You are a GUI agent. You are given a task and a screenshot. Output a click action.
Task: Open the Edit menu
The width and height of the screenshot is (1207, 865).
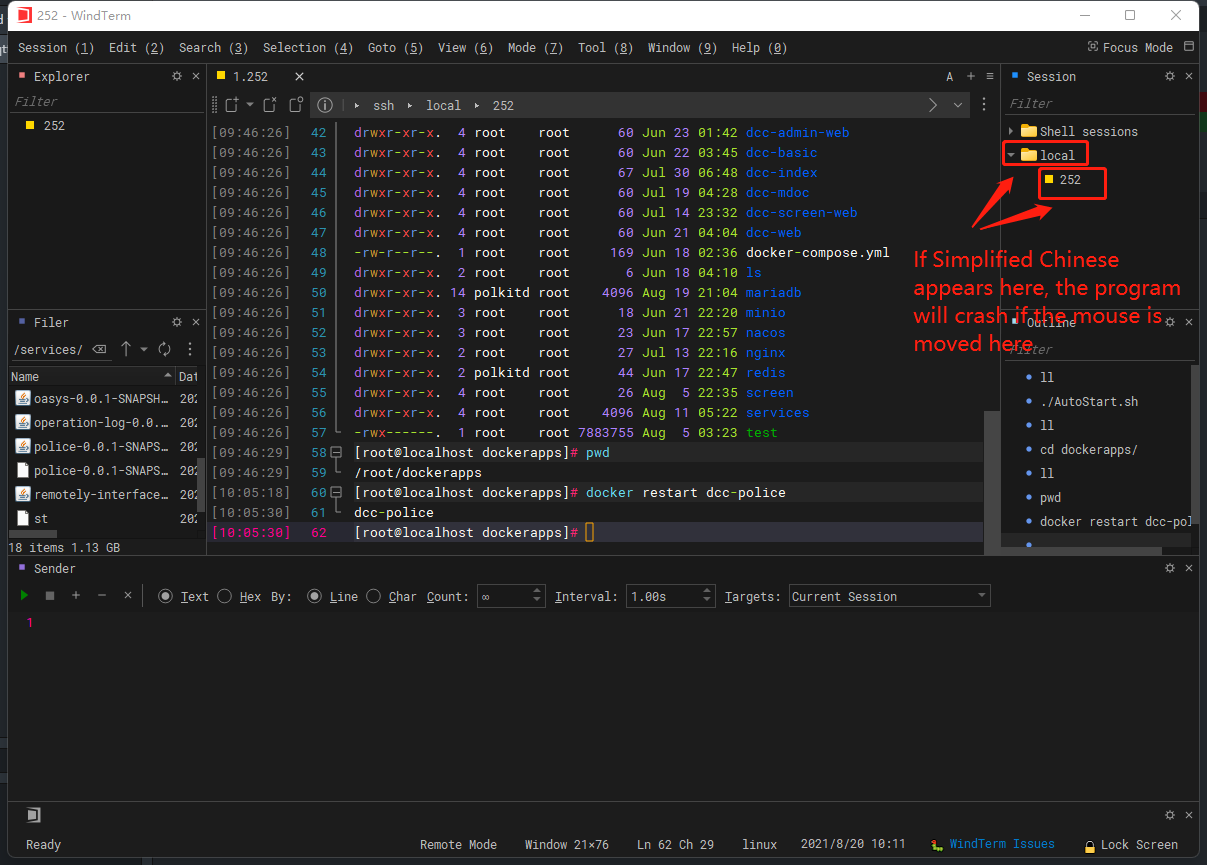(x=136, y=47)
